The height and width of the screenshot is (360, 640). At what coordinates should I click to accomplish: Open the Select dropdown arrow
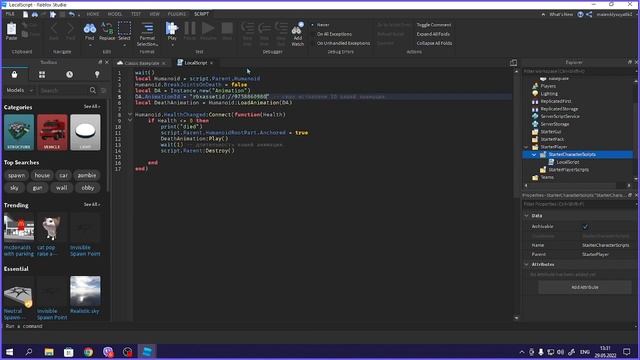[124, 45]
